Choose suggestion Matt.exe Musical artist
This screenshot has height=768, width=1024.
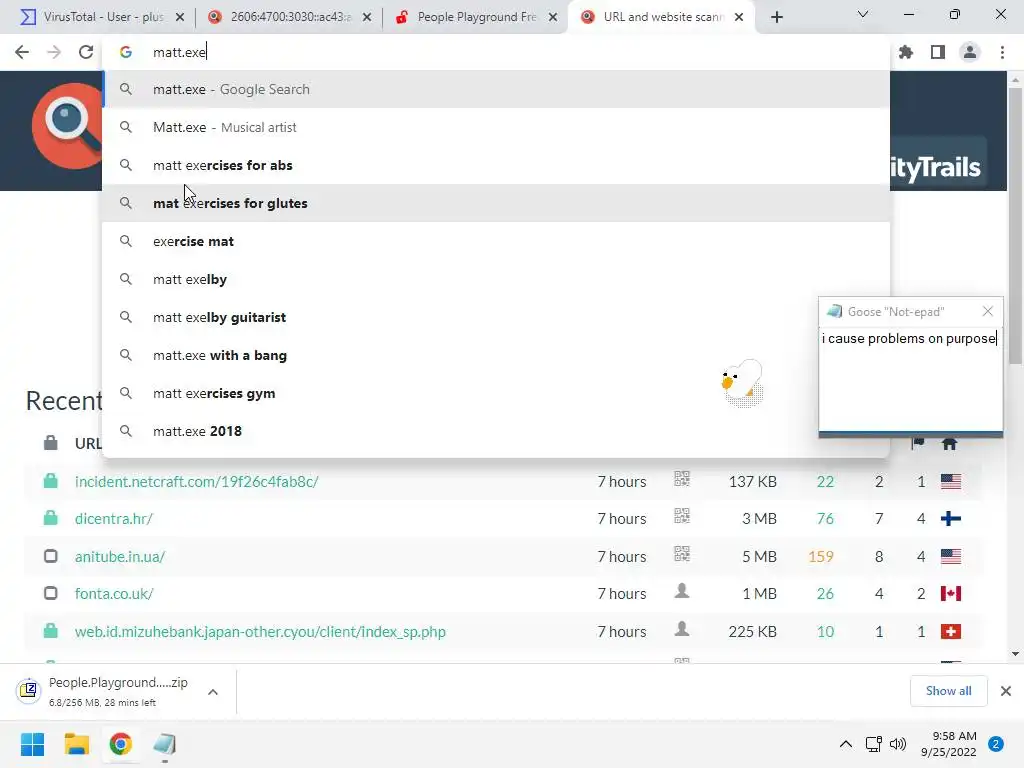496,127
